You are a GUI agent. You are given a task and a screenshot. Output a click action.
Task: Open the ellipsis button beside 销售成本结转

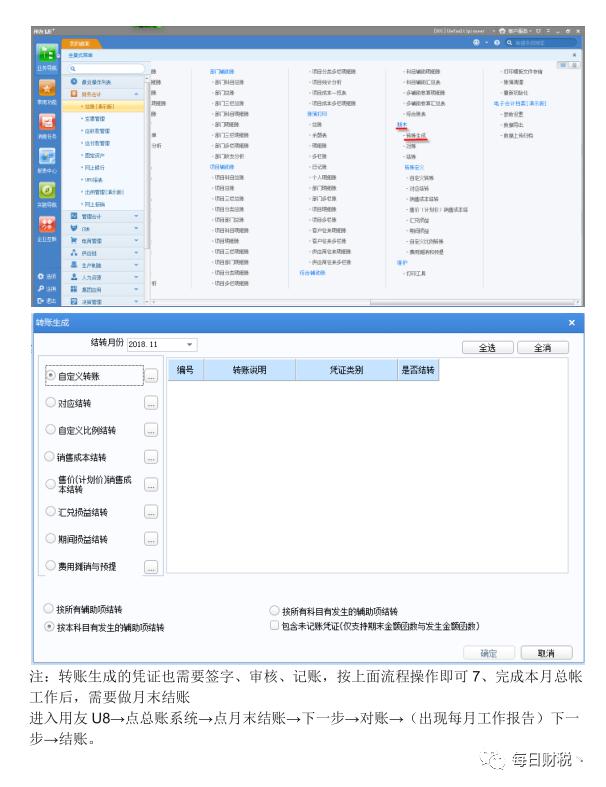click(x=151, y=457)
